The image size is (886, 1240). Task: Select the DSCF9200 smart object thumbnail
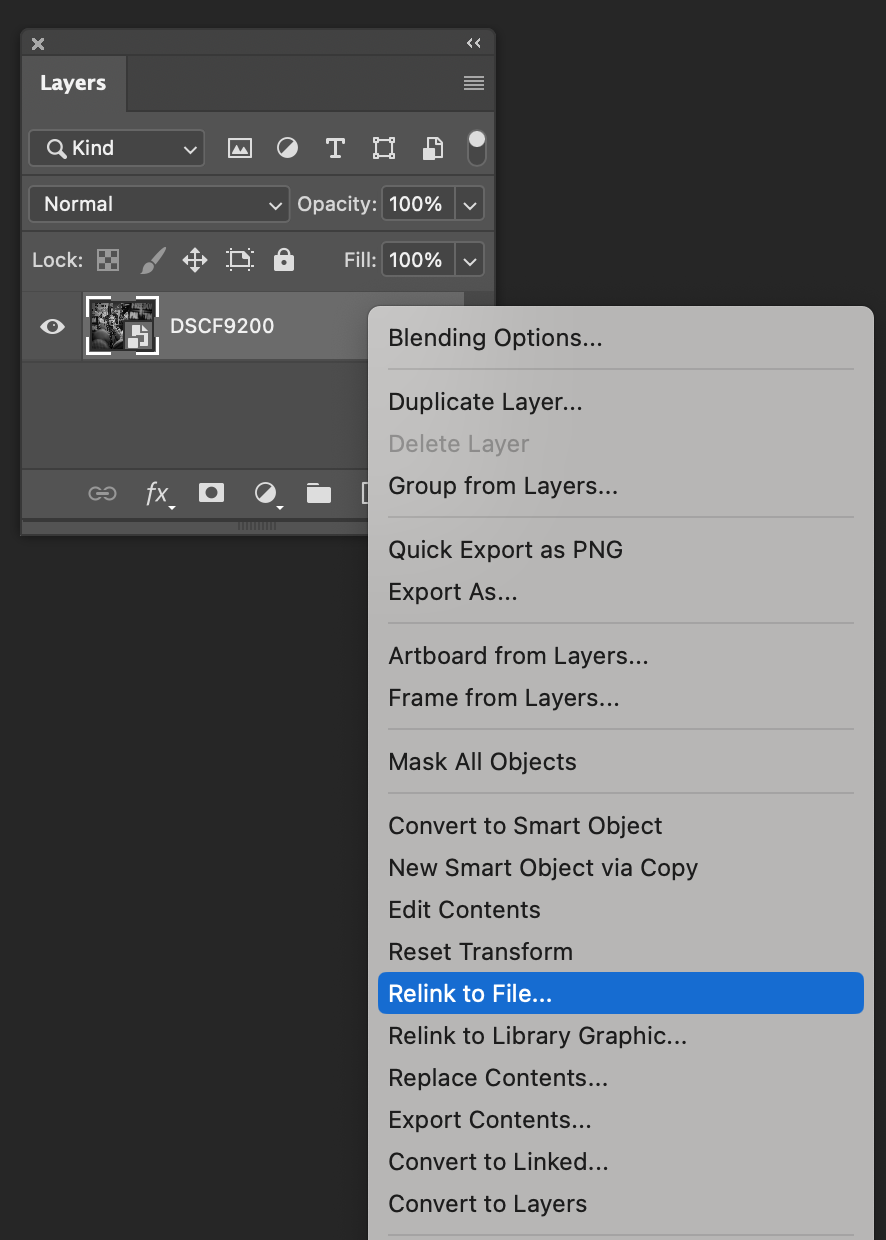tap(123, 325)
